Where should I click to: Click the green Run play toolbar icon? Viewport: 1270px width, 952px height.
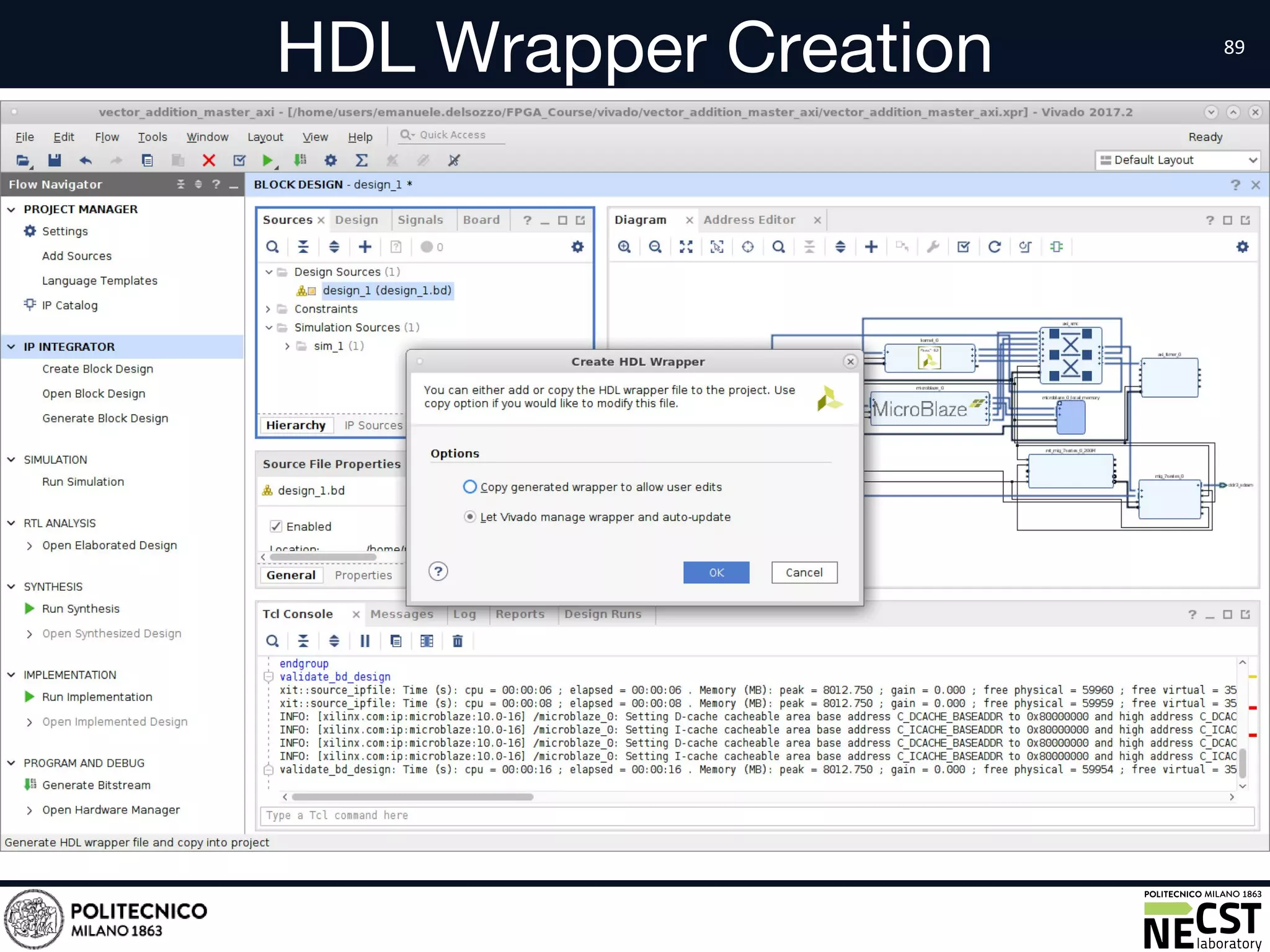coord(267,161)
